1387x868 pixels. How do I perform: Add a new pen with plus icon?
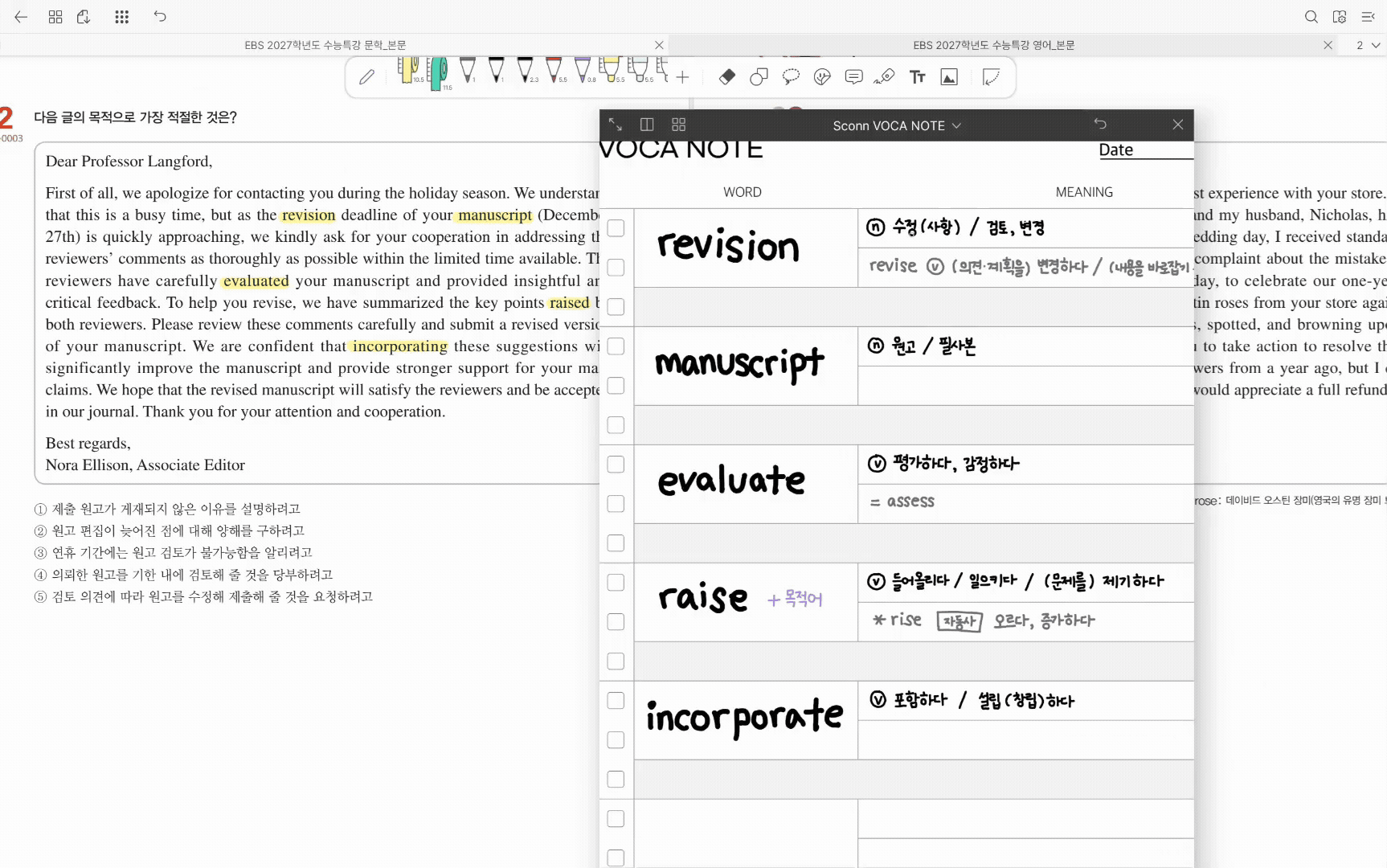tap(682, 77)
